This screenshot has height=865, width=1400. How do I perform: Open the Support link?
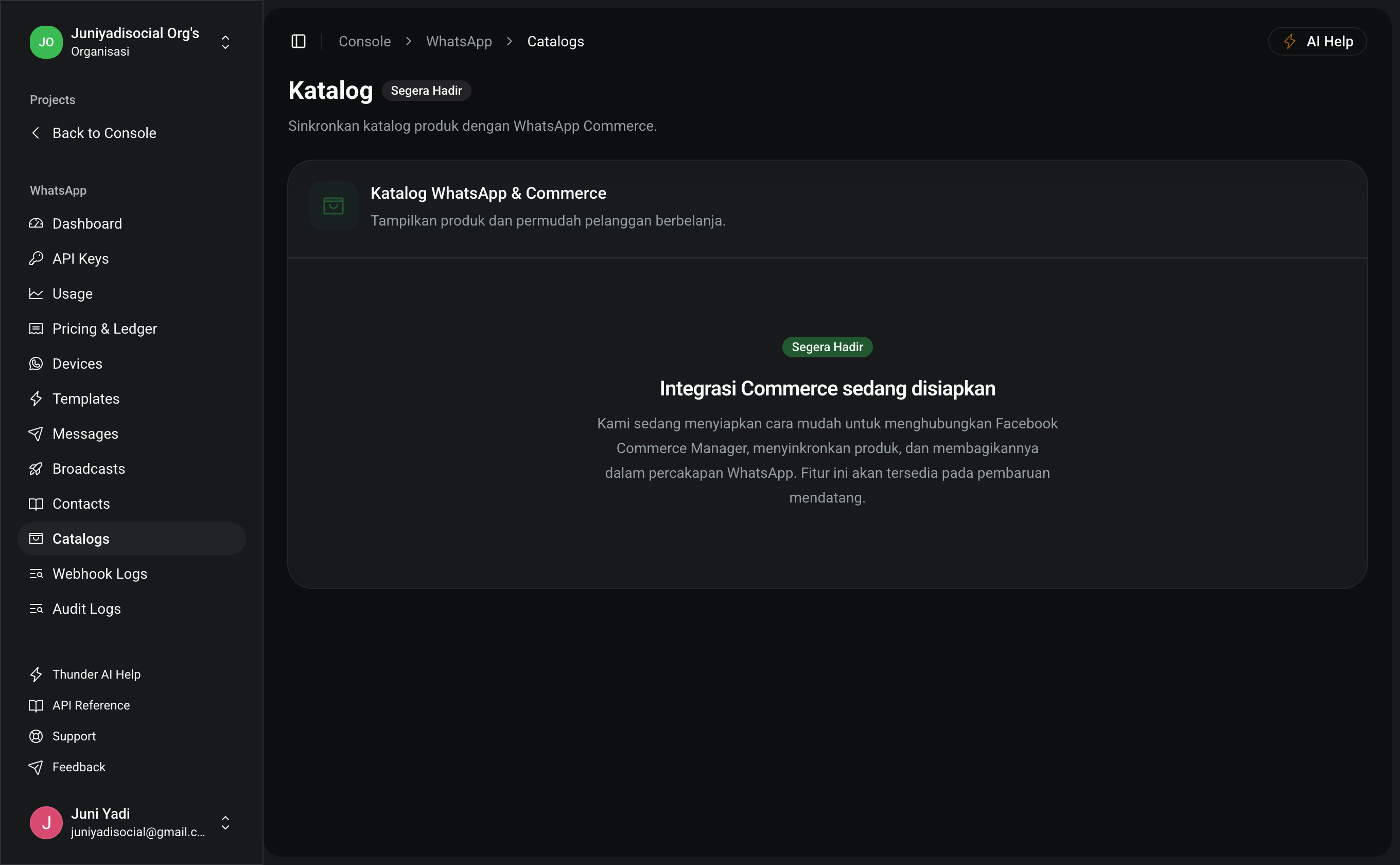pos(132,736)
